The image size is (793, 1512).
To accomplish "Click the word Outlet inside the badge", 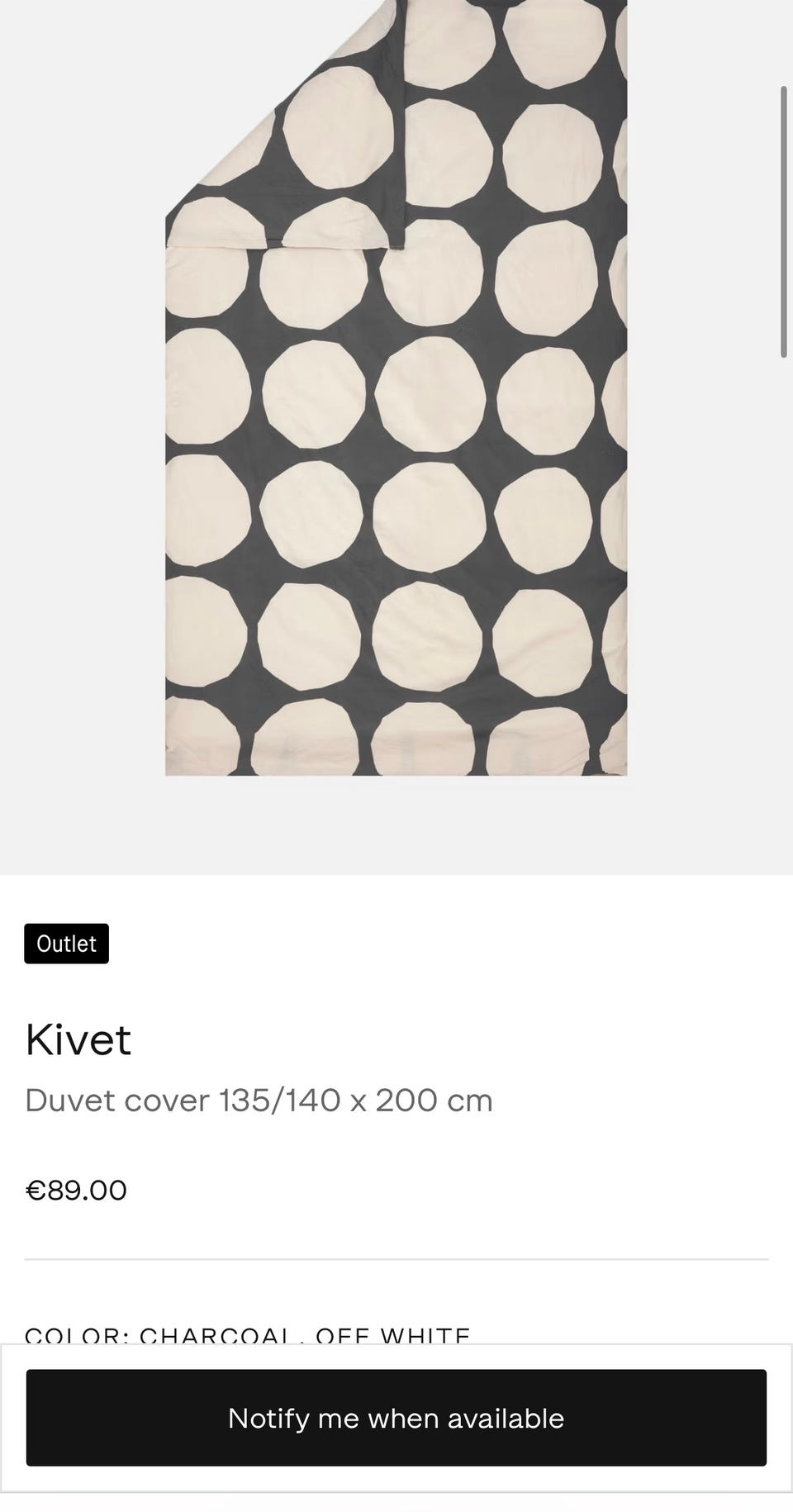I will click(x=66, y=944).
